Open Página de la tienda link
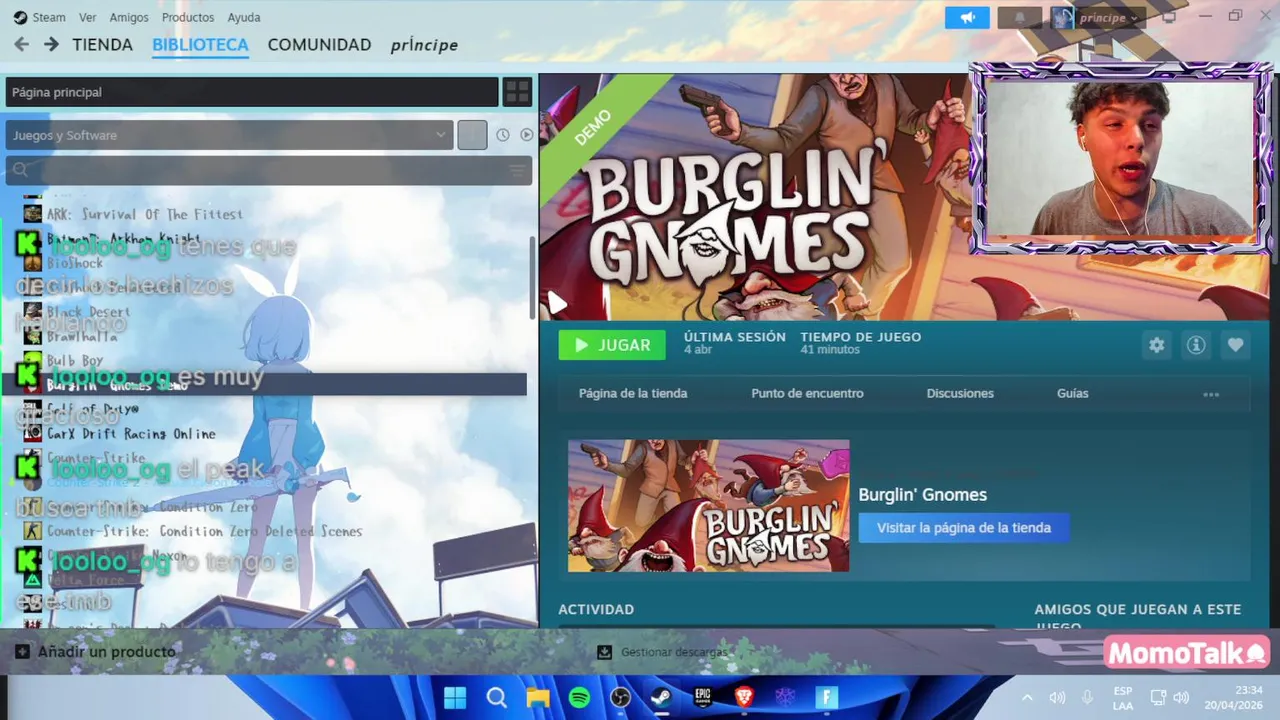The height and width of the screenshot is (720, 1280). (x=633, y=394)
